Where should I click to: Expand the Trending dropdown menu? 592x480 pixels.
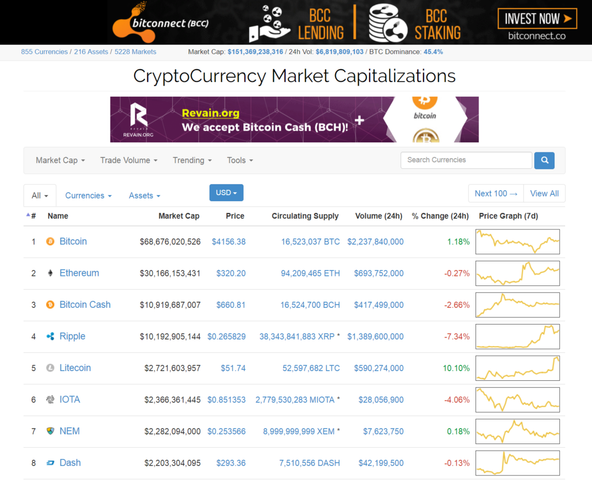pyautogui.click(x=192, y=161)
